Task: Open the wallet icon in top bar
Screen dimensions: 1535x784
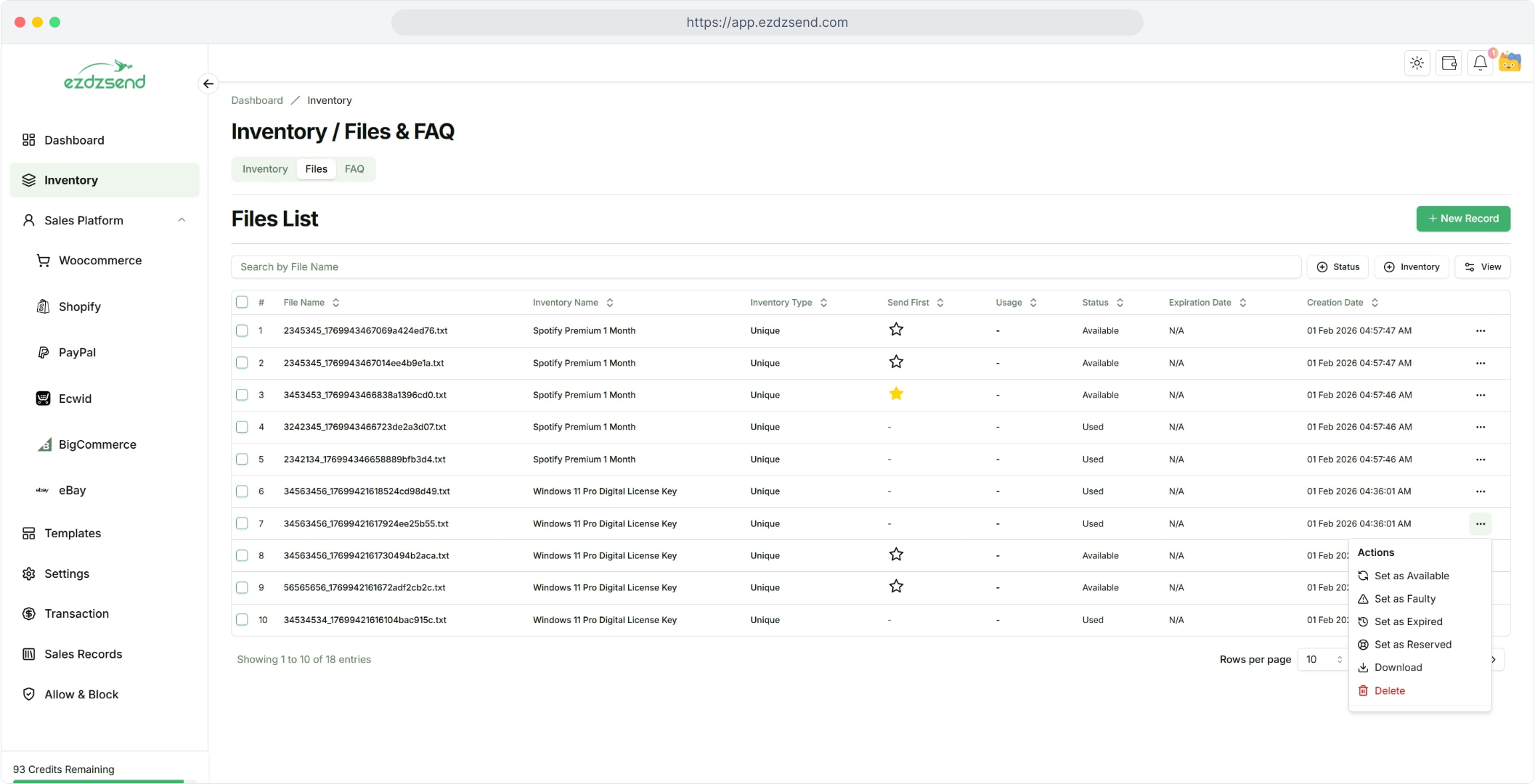Action: point(1449,63)
